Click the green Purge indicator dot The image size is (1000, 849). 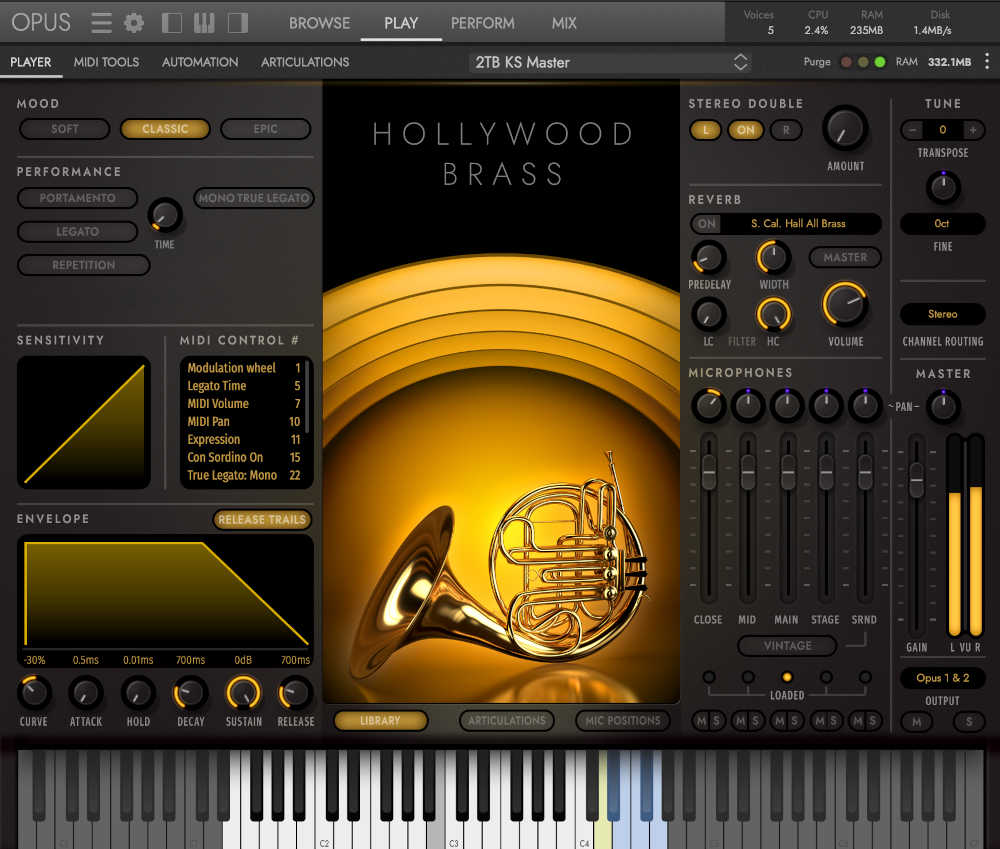878,62
